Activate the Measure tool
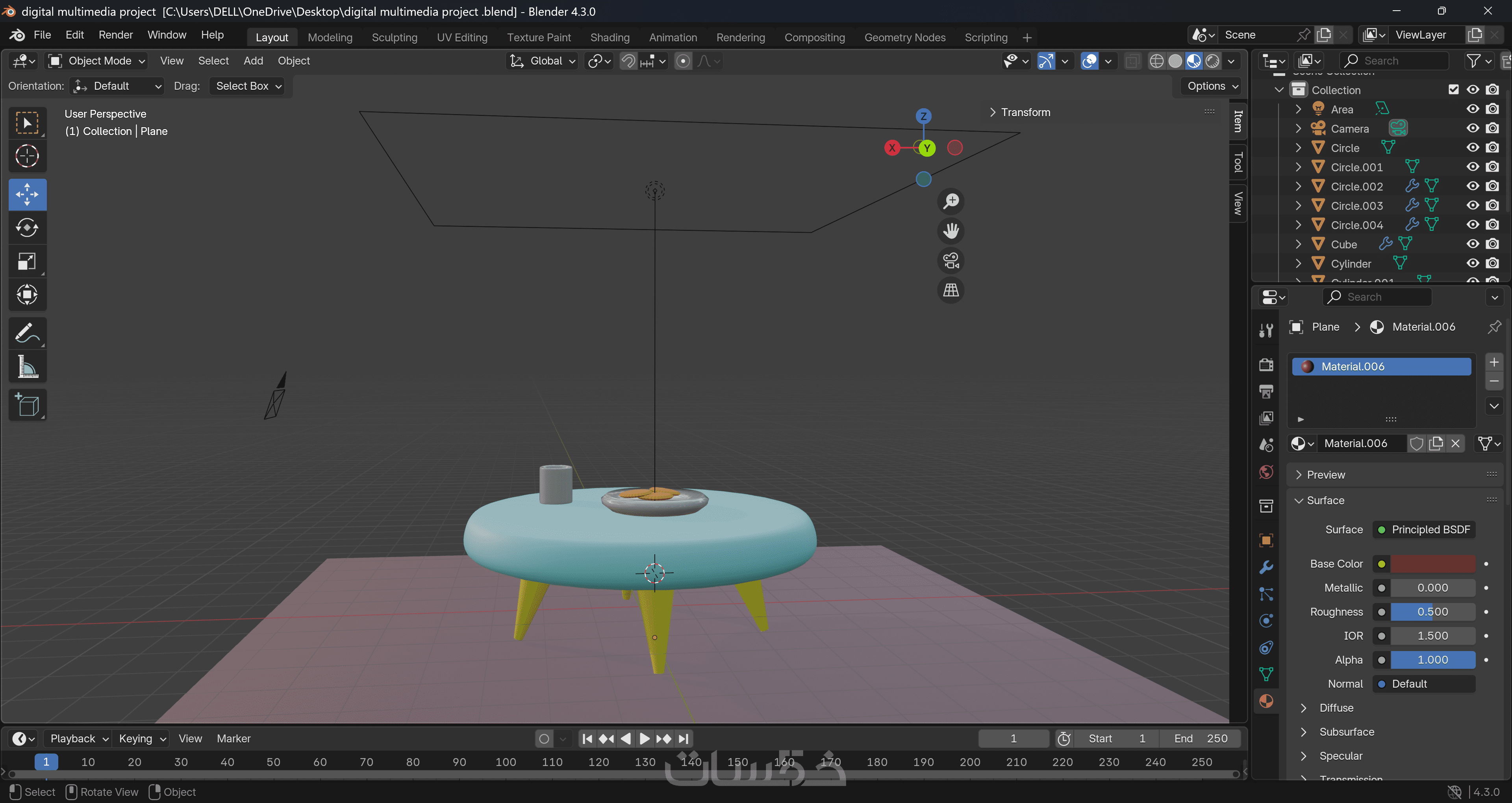This screenshot has width=1512, height=803. pos(27,366)
